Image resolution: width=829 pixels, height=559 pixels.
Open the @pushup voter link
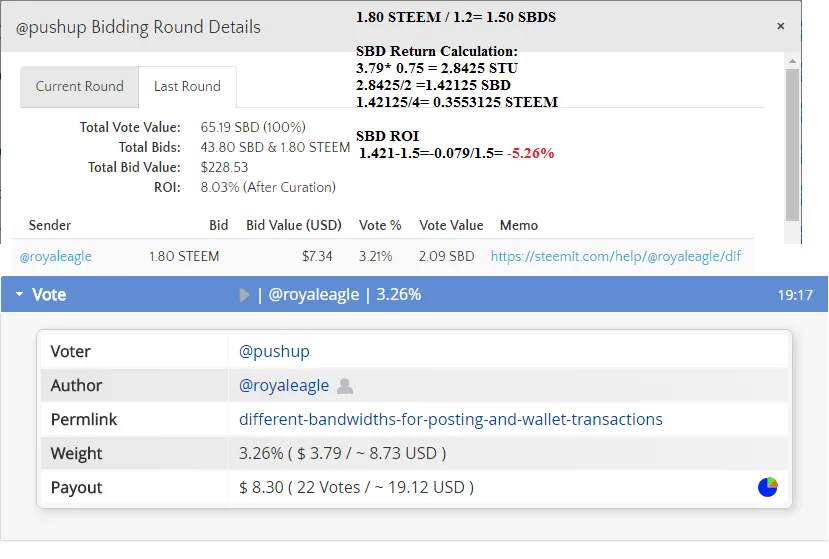pyautogui.click(x=274, y=351)
